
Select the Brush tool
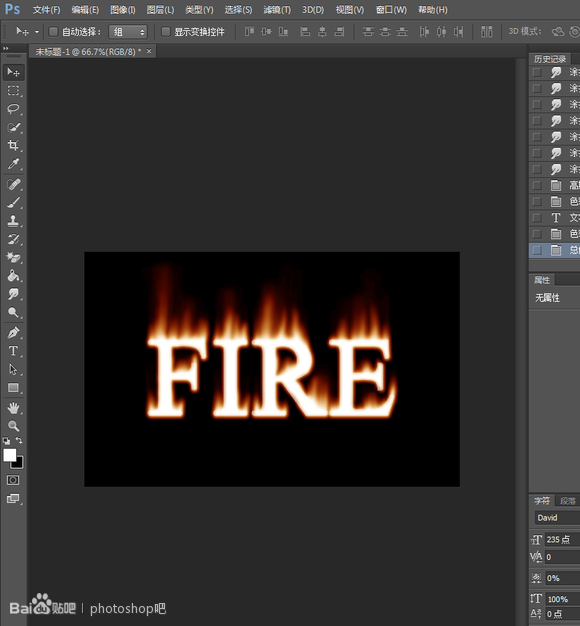13,203
